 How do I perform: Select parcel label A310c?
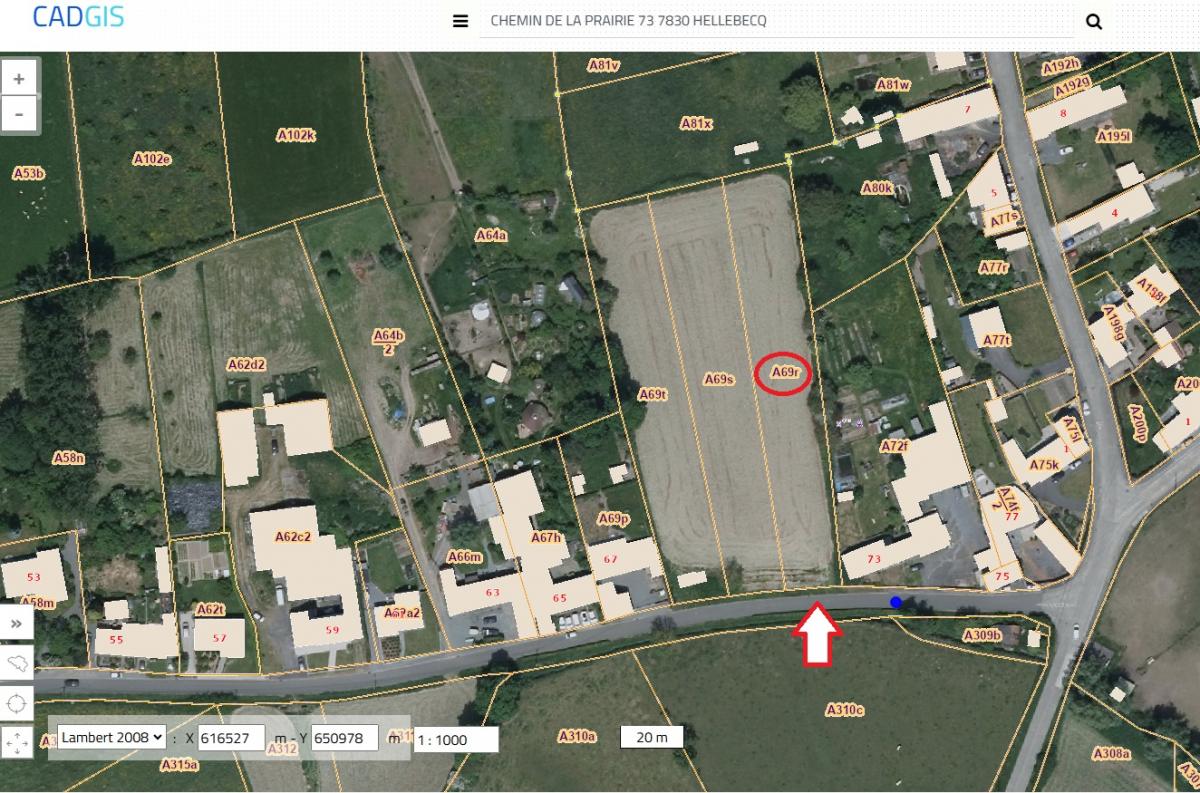pos(844,709)
